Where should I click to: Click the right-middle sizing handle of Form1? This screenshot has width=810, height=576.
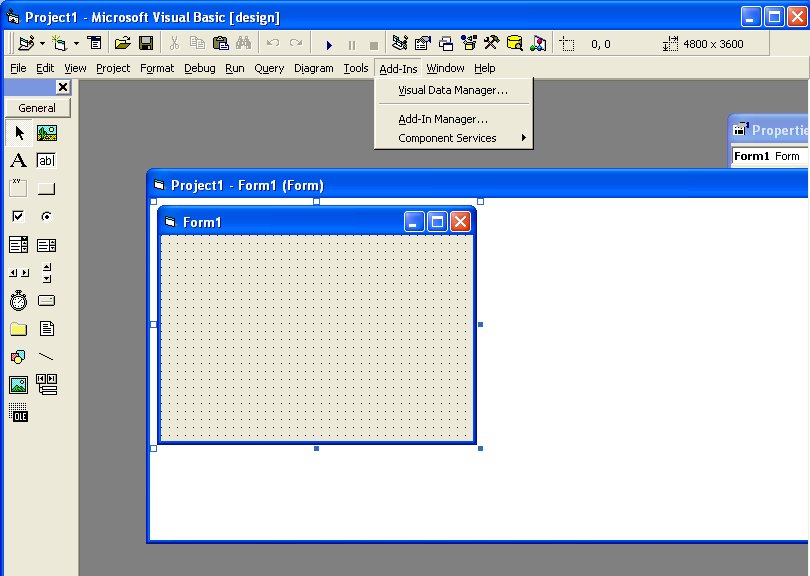[480, 324]
